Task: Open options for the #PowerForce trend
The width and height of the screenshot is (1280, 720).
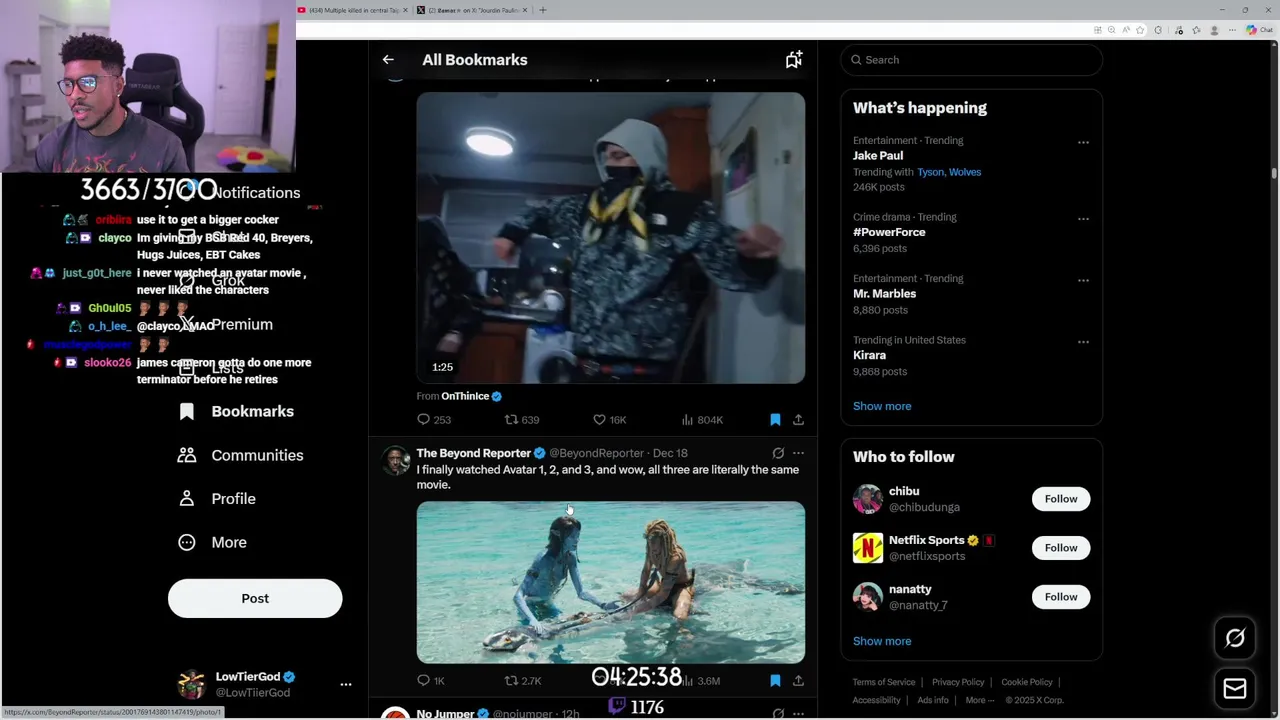Action: tap(1083, 218)
